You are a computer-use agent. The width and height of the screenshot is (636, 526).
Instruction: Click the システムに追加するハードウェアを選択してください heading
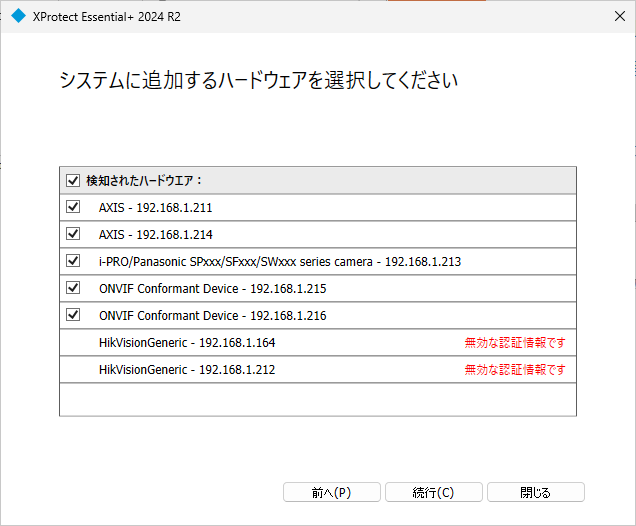pyautogui.click(x=259, y=80)
